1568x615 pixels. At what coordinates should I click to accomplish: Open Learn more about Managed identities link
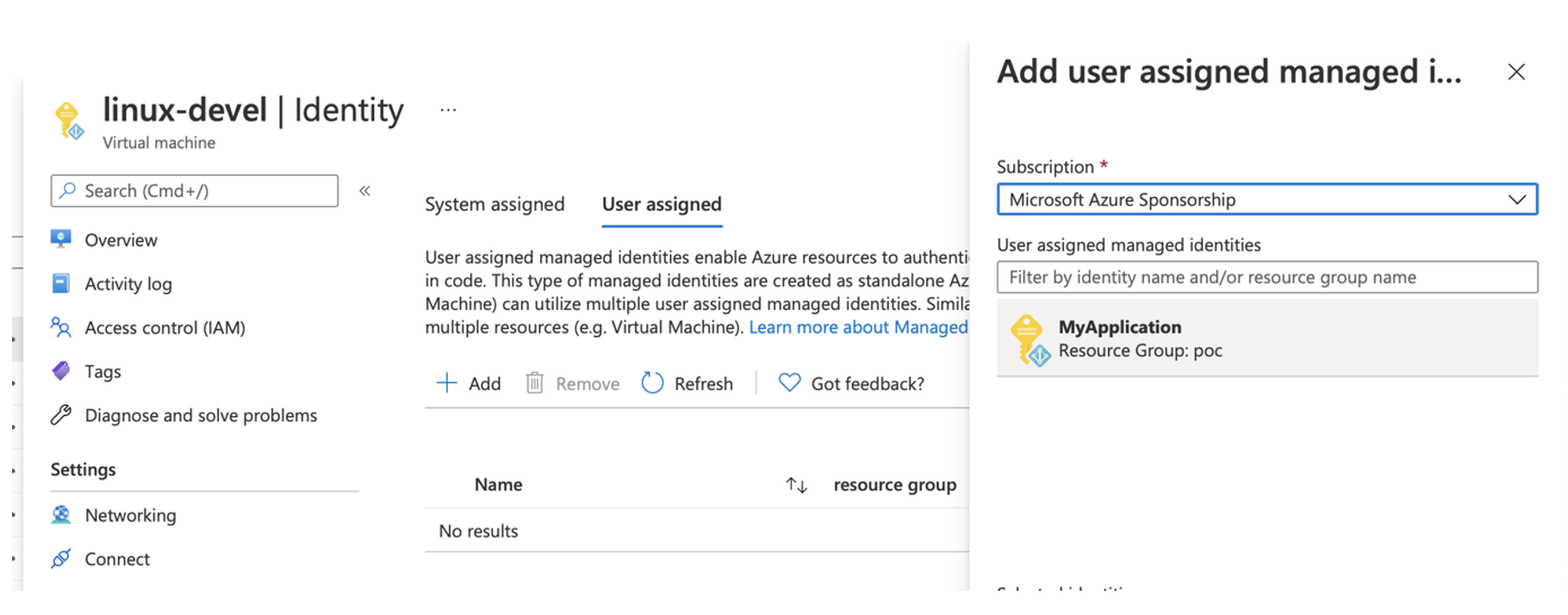click(858, 327)
